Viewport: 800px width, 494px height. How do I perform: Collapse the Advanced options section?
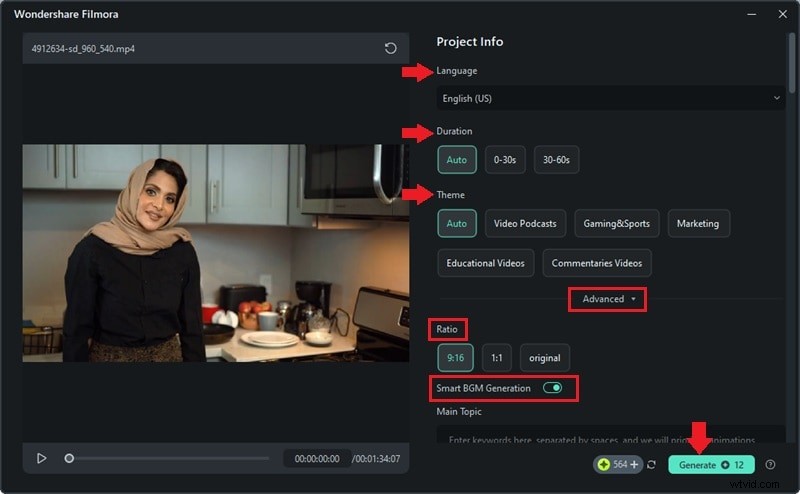608,299
